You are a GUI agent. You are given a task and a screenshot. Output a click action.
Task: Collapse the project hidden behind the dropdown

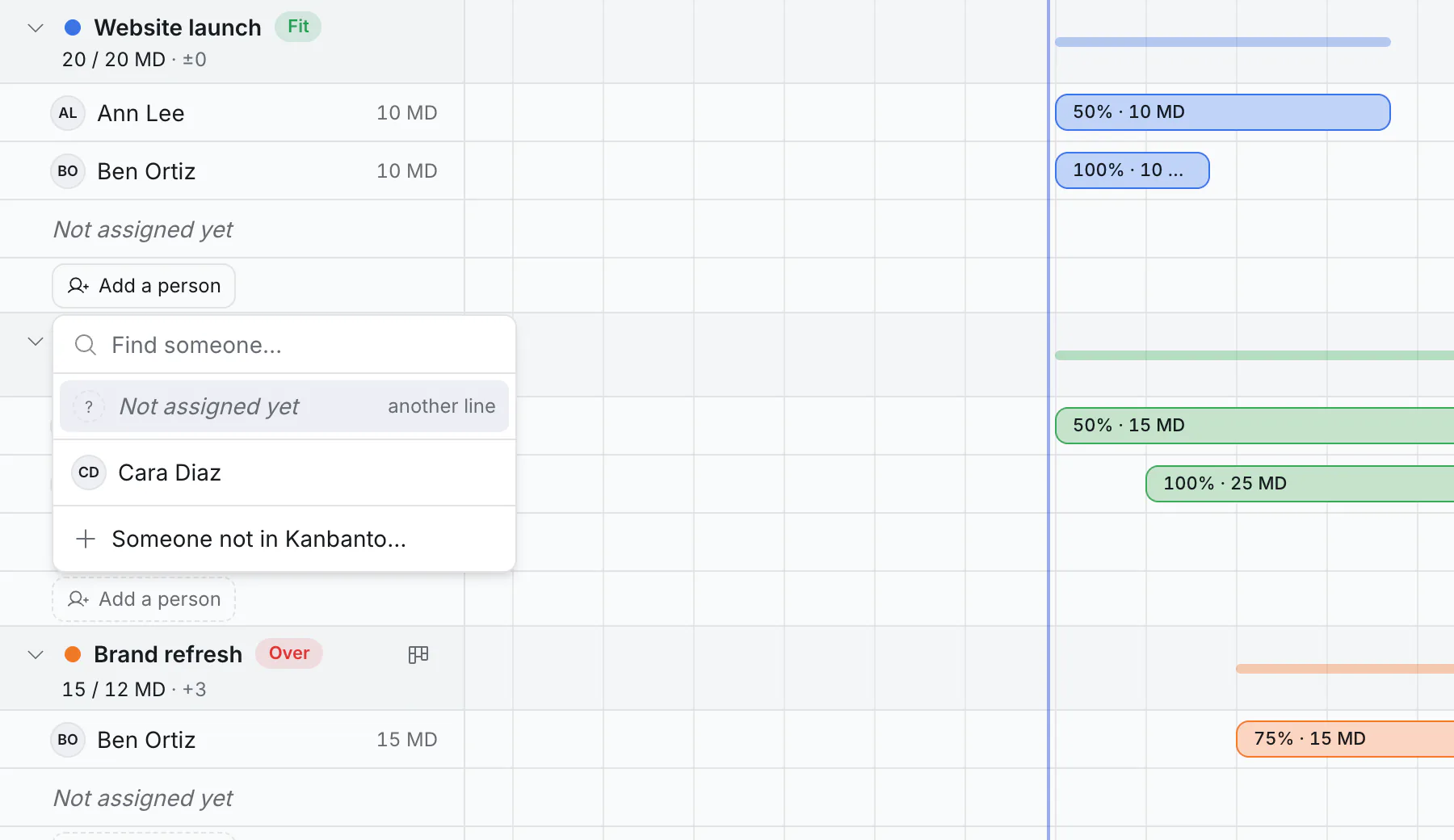click(36, 342)
